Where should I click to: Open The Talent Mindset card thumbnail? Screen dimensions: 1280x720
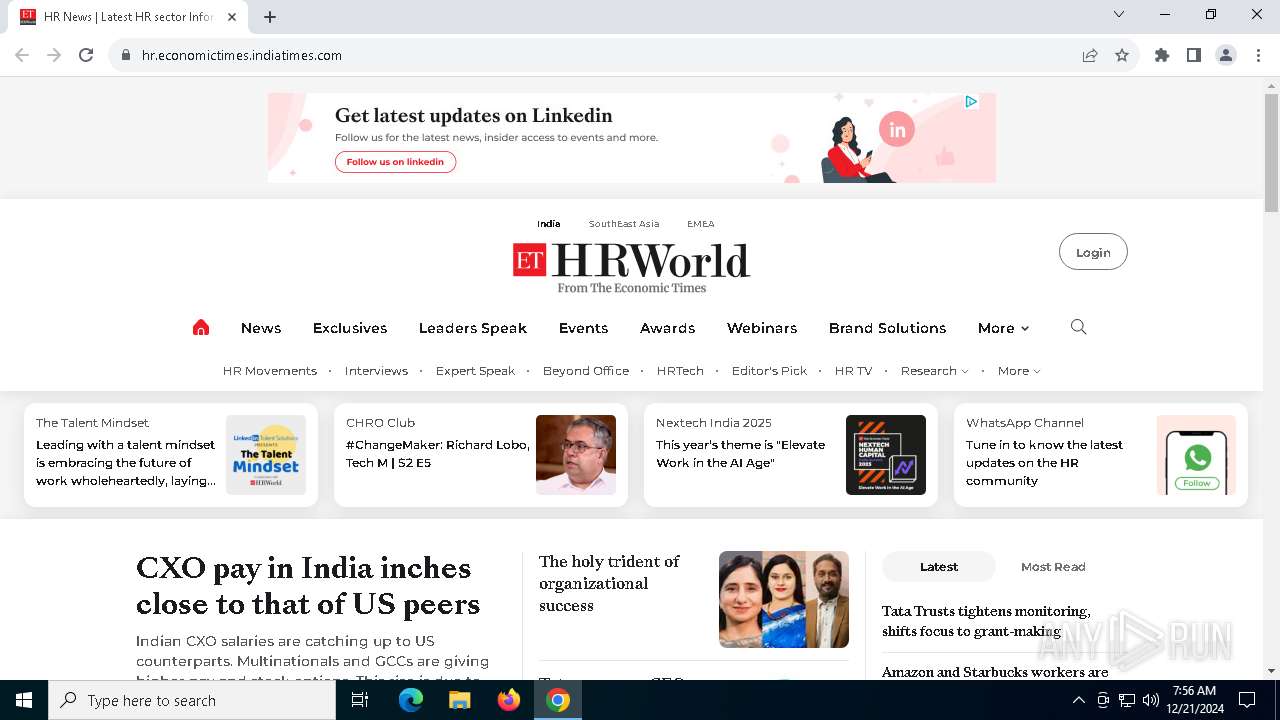click(266, 455)
